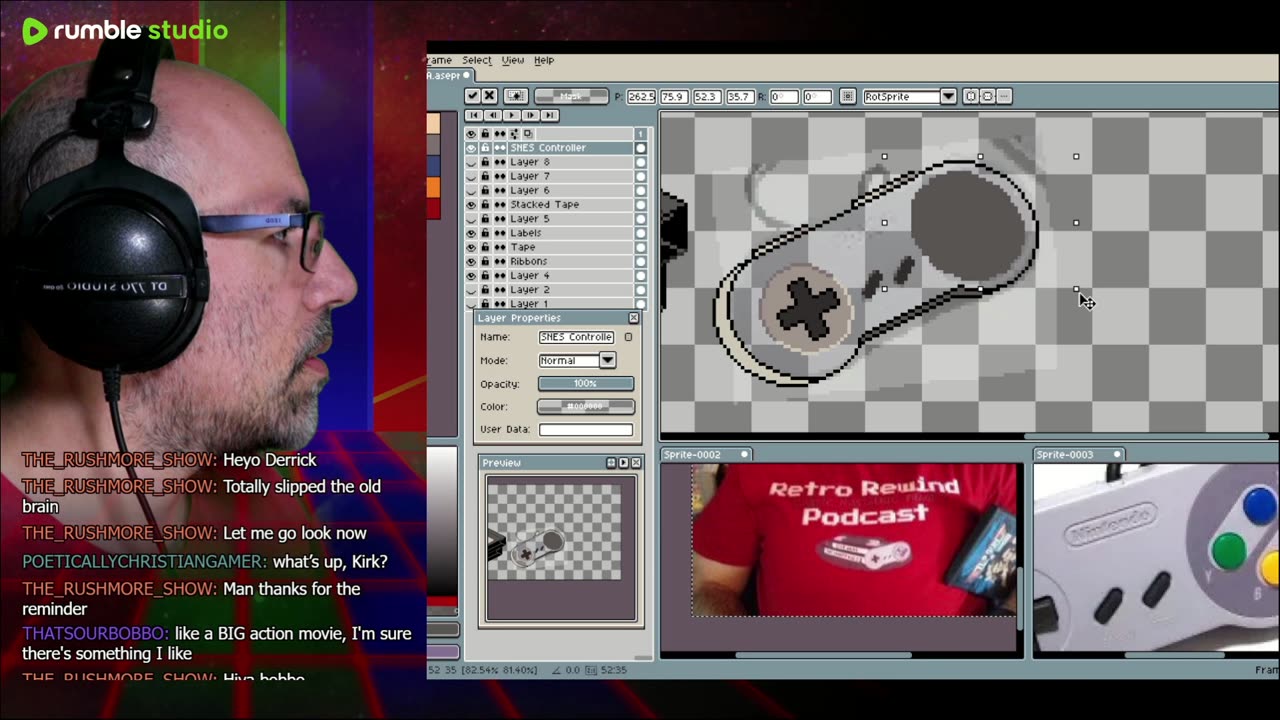The image size is (1280, 720).
Task: Apply the transformation with the checkmark icon
Action: pos(472,96)
